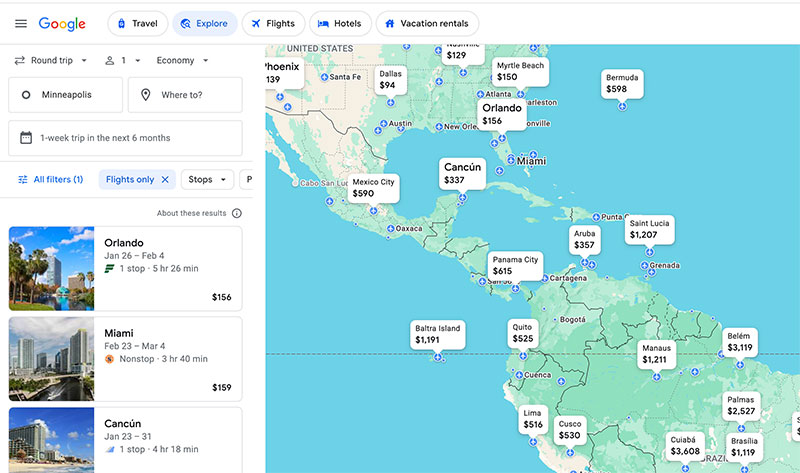Open the hamburger main menu
800x473 pixels.
(x=21, y=23)
